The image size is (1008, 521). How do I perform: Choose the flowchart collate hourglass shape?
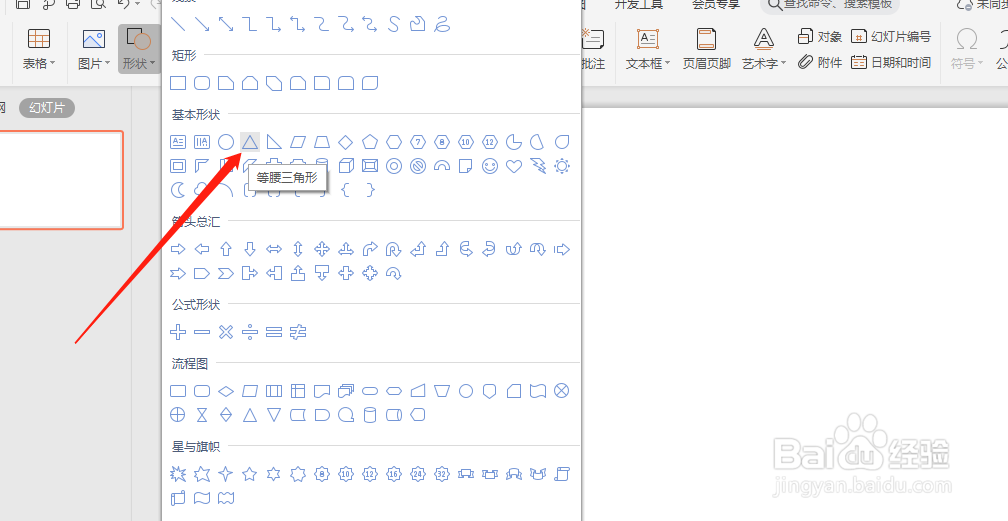click(202, 415)
